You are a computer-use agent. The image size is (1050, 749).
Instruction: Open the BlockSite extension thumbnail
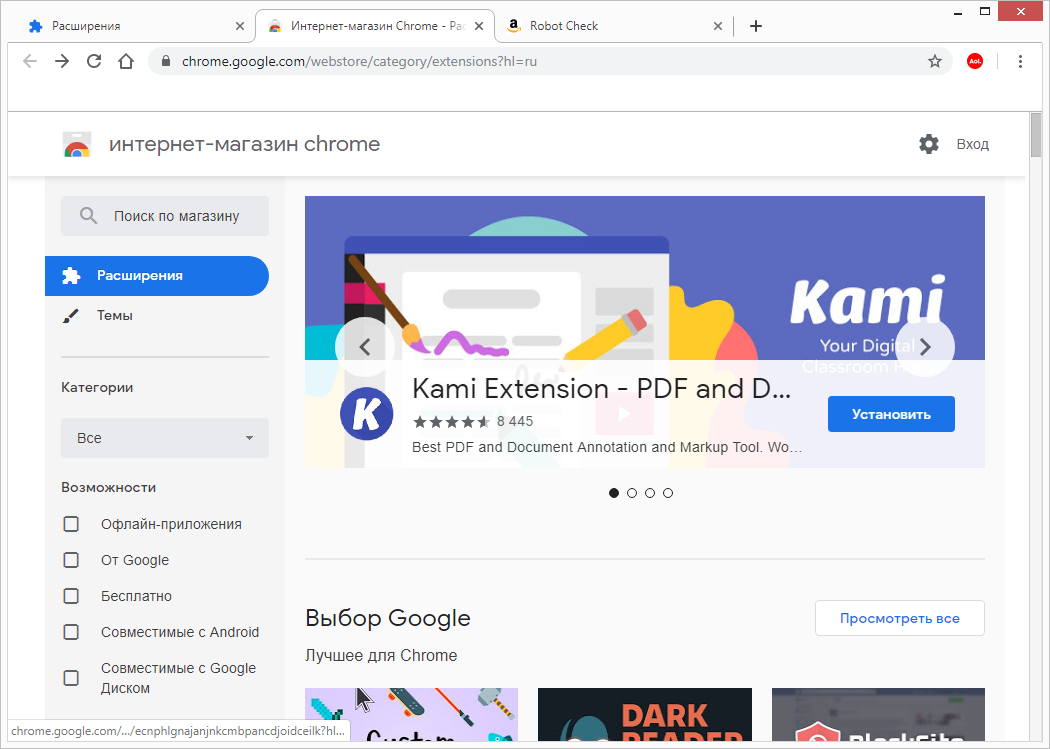878,714
